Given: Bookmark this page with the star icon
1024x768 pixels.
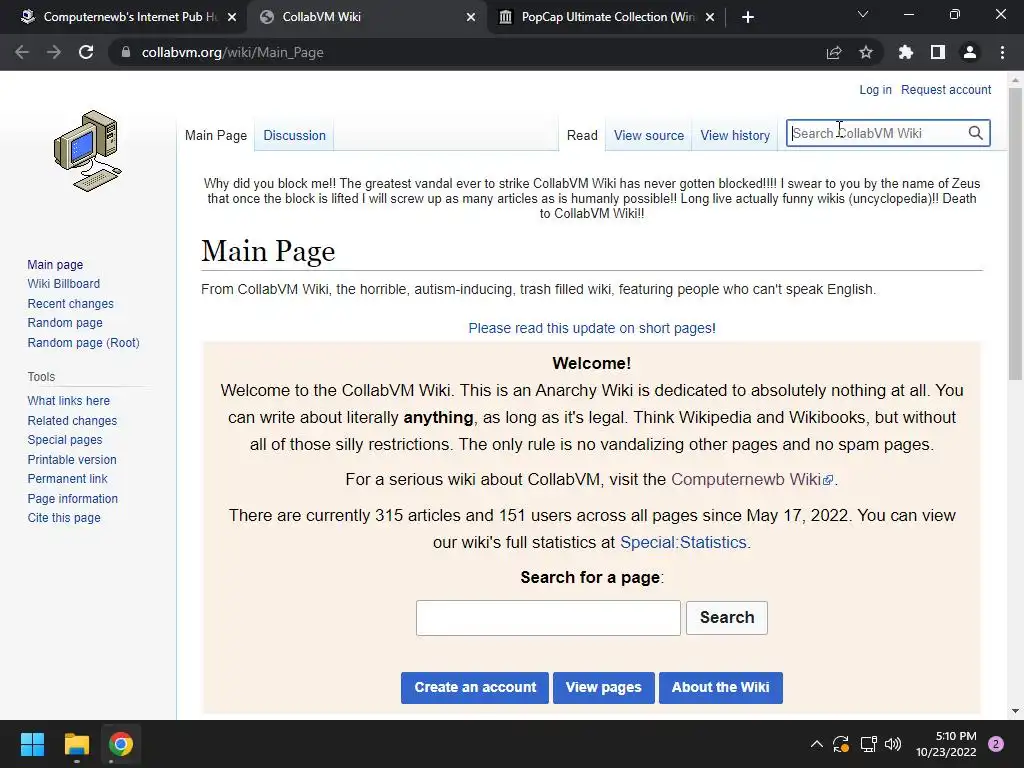Looking at the screenshot, I should [x=866, y=52].
